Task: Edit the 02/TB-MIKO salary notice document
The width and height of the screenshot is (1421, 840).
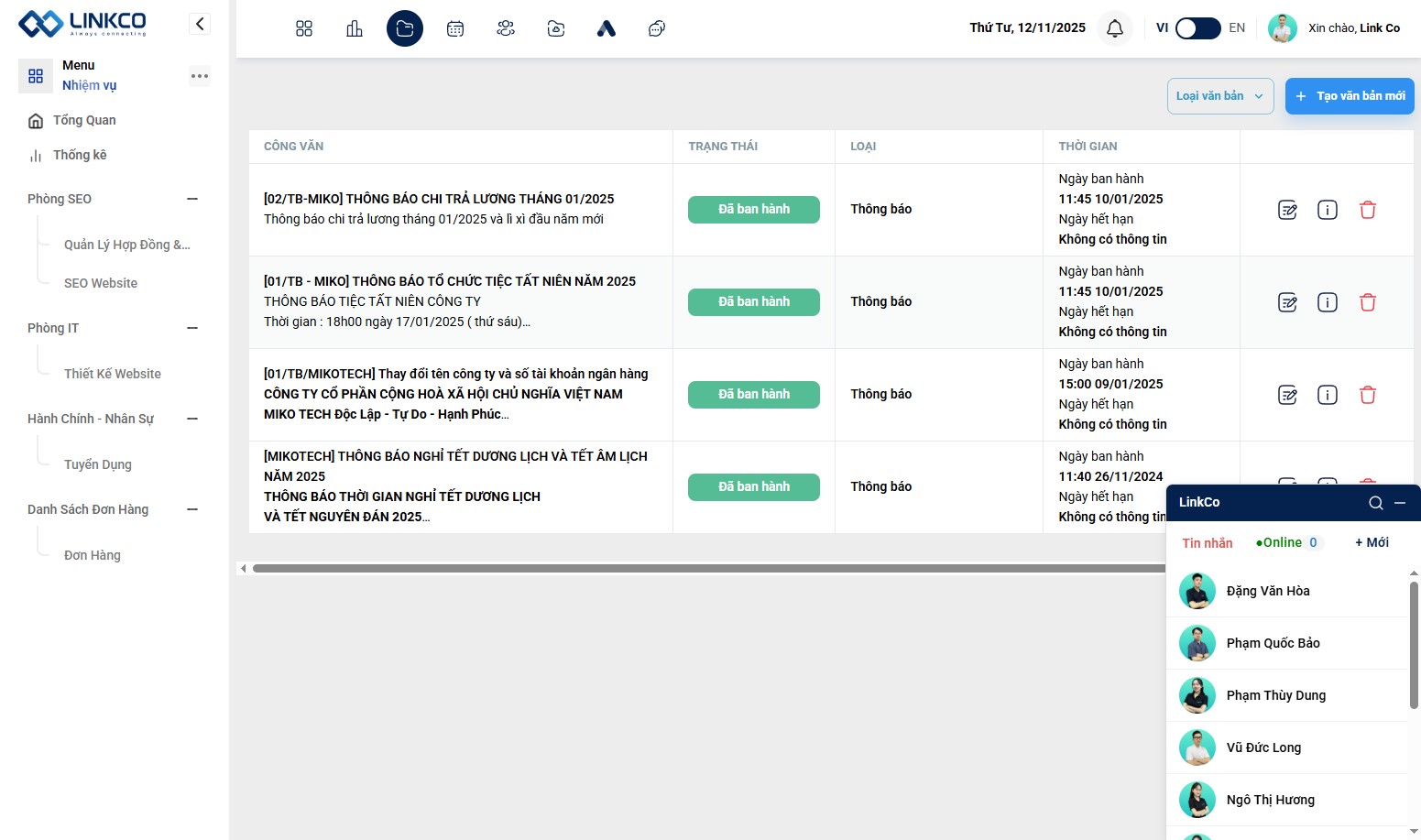Action: 1287,210
